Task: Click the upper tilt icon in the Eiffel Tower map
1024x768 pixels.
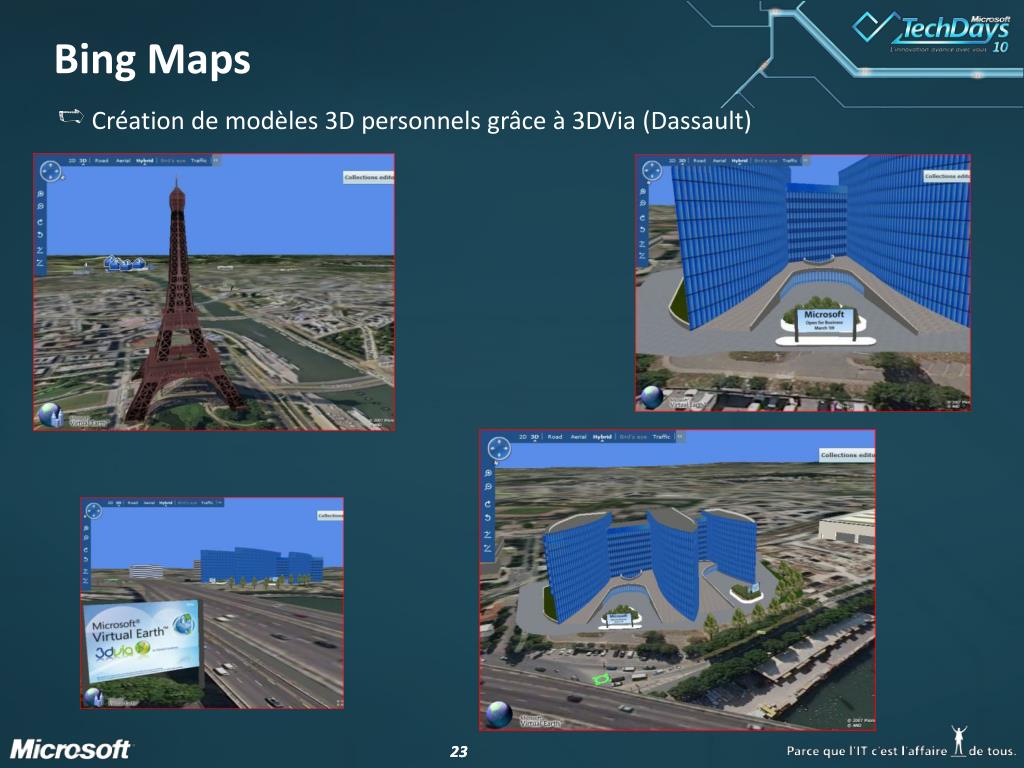Action: tap(40, 250)
